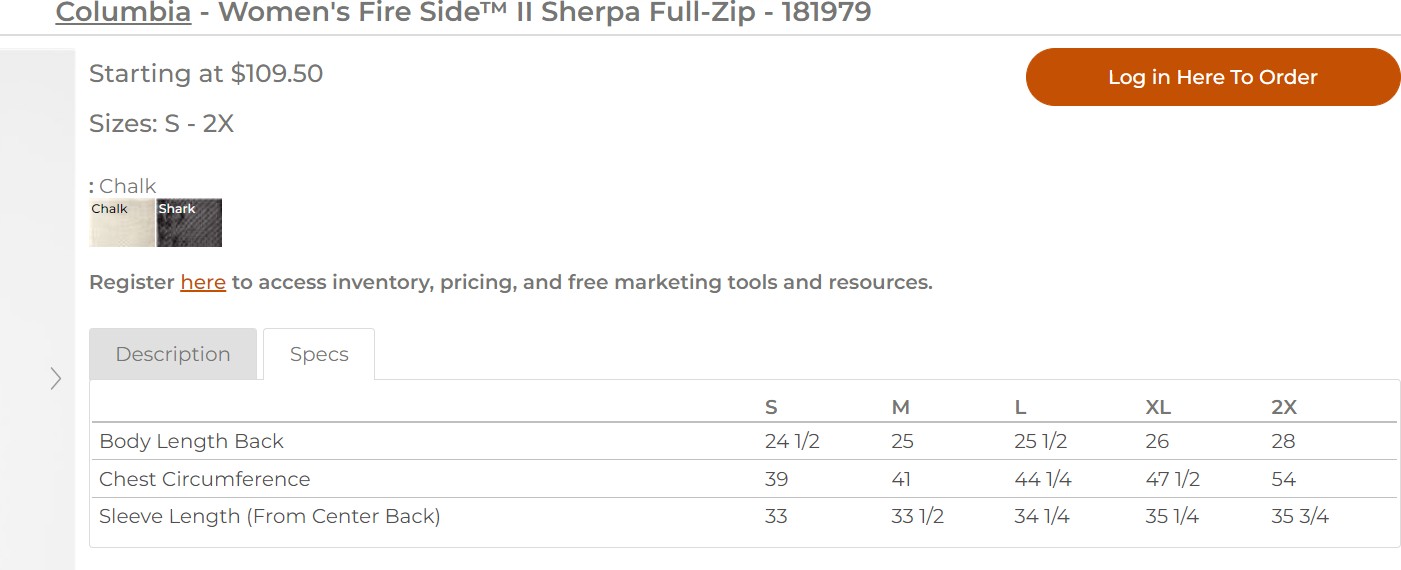The image size is (1401, 570).
Task: Click the XL size column header
Action: pos(1158,407)
